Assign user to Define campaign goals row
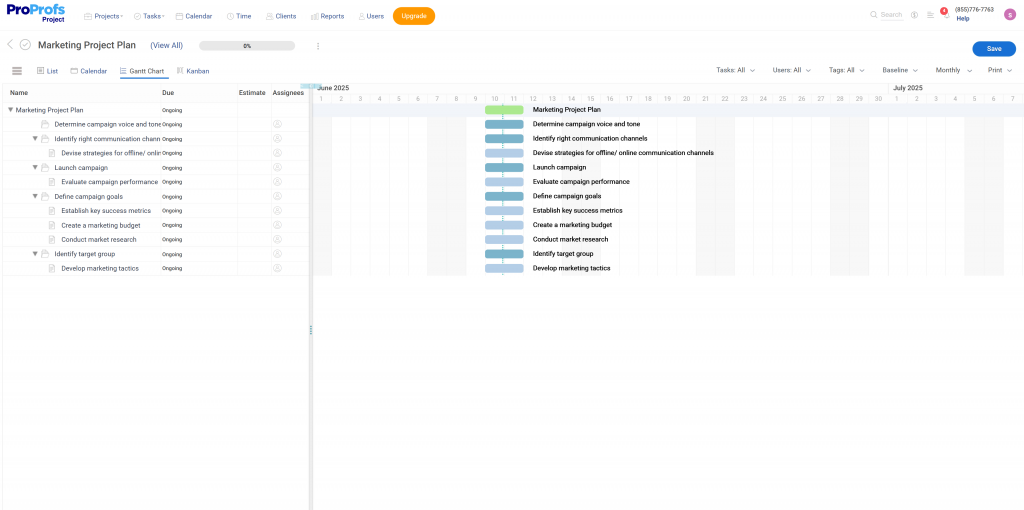 (x=278, y=196)
